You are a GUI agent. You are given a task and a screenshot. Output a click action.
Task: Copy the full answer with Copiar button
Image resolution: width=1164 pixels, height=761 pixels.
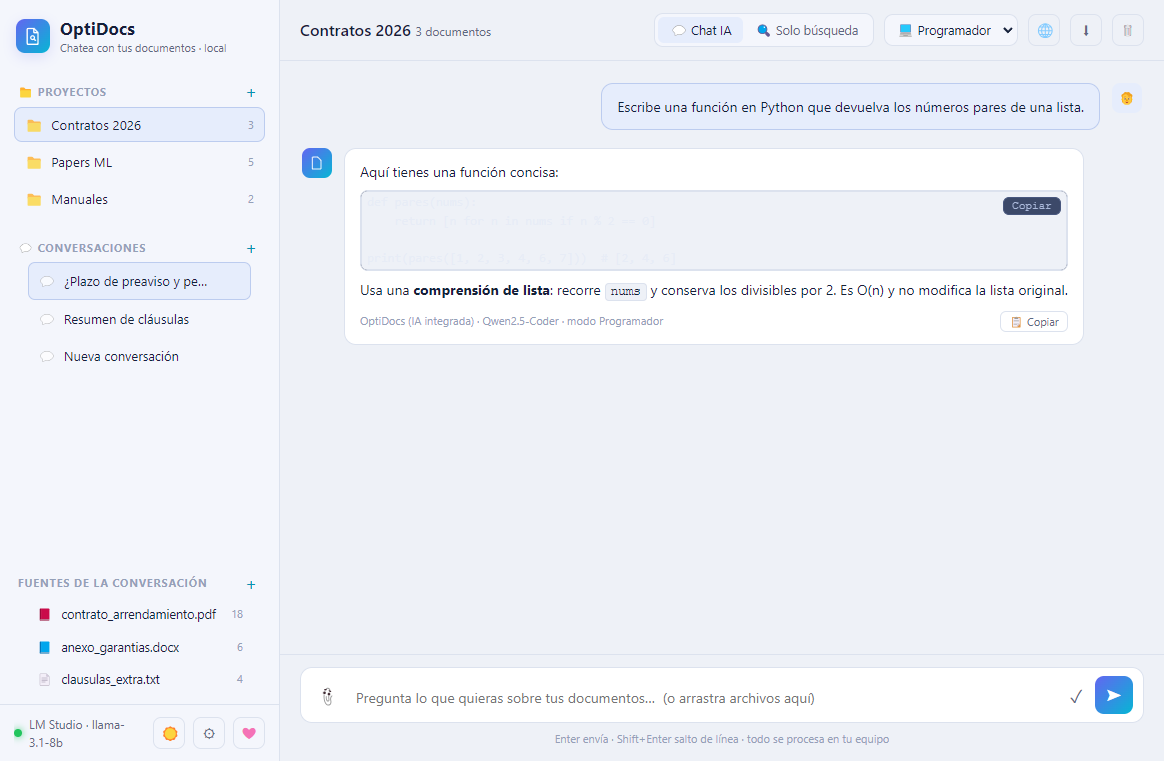click(x=1034, y=321)
